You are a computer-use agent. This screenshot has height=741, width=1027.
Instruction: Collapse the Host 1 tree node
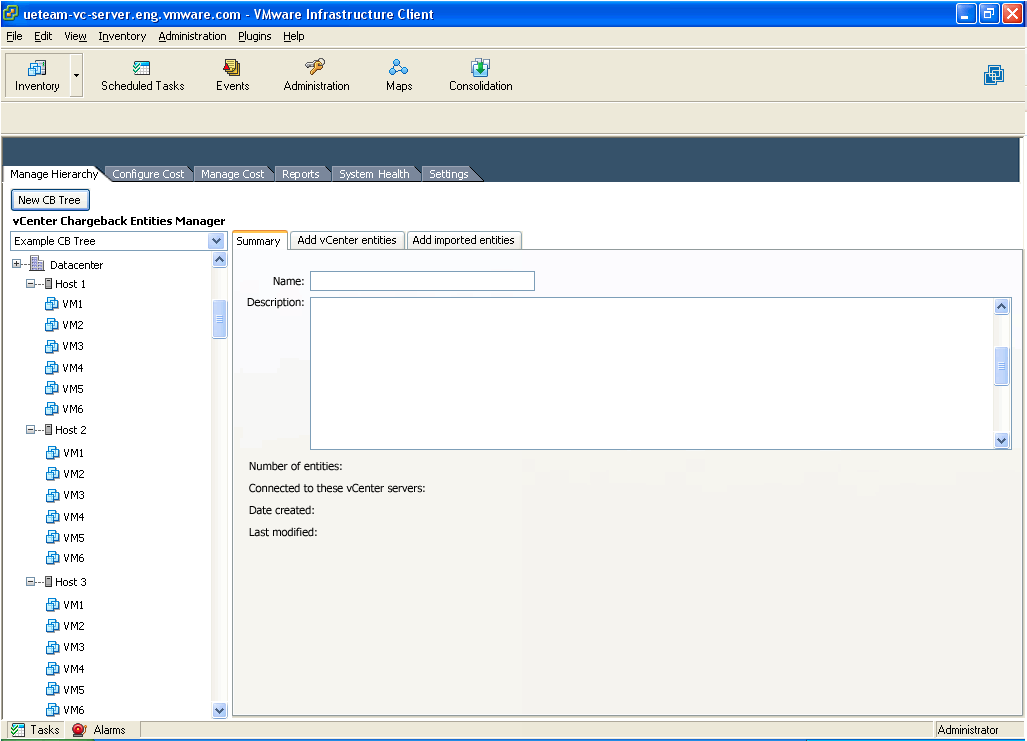coord(31,284)
